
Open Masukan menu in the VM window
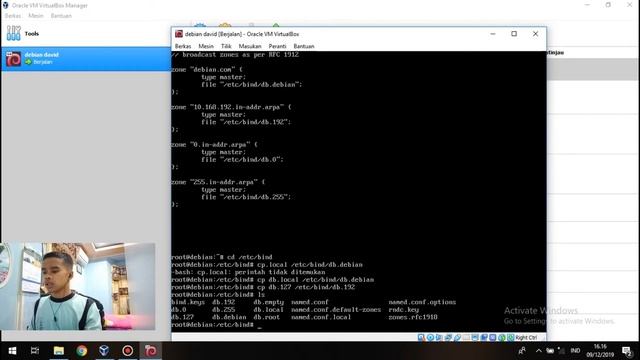pos(250,46)
